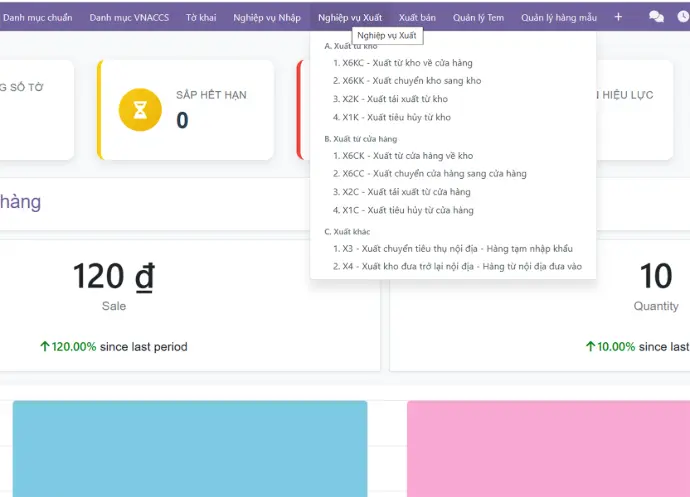Click the B. Xuất từ cửa hàng heading
The width and height of the screenshot is (690, 497).
point(361,139)
